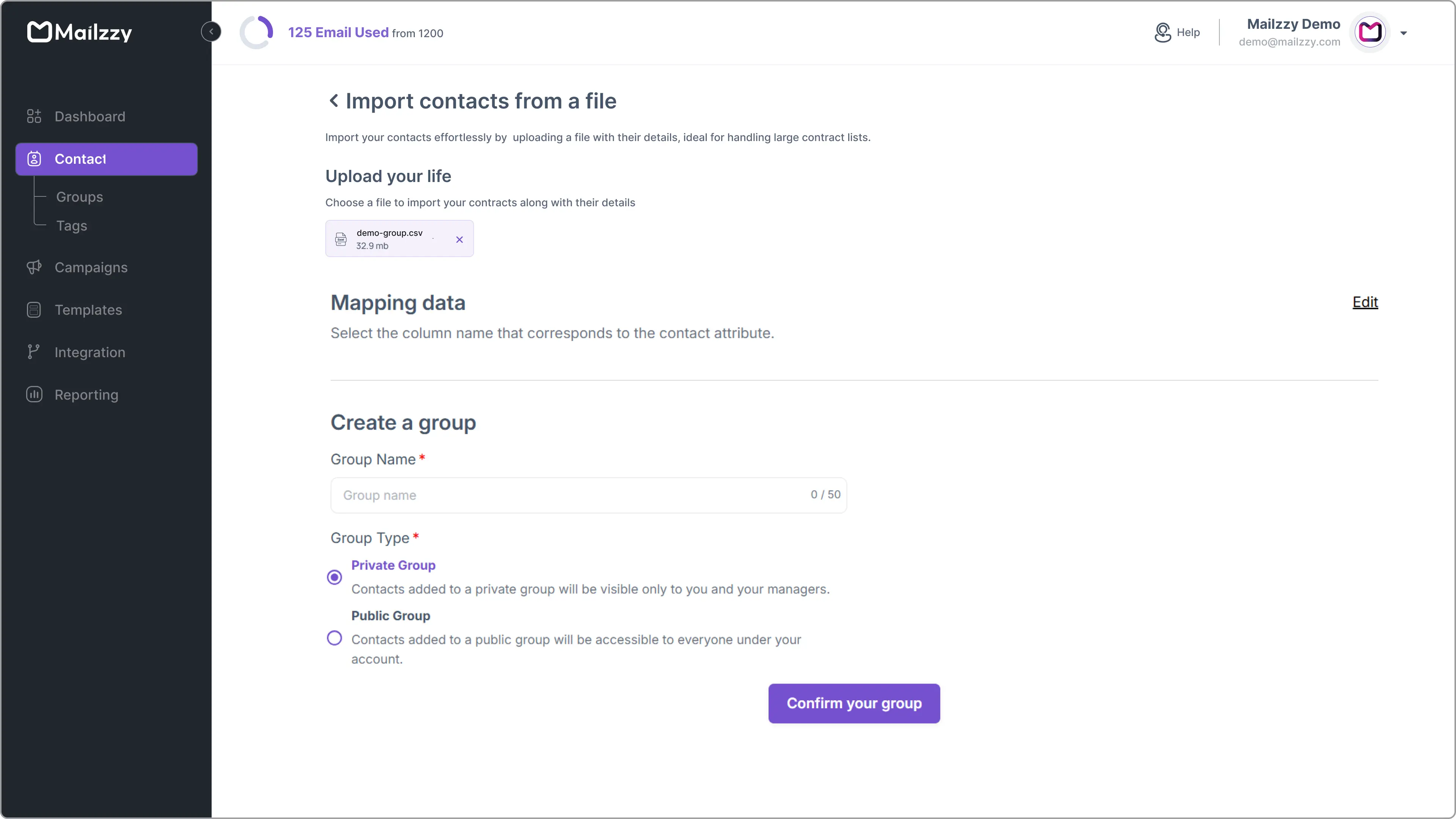Select the Contact sidebar icon
This screenshot has height=819, width=1456.
tap(34, 159)
